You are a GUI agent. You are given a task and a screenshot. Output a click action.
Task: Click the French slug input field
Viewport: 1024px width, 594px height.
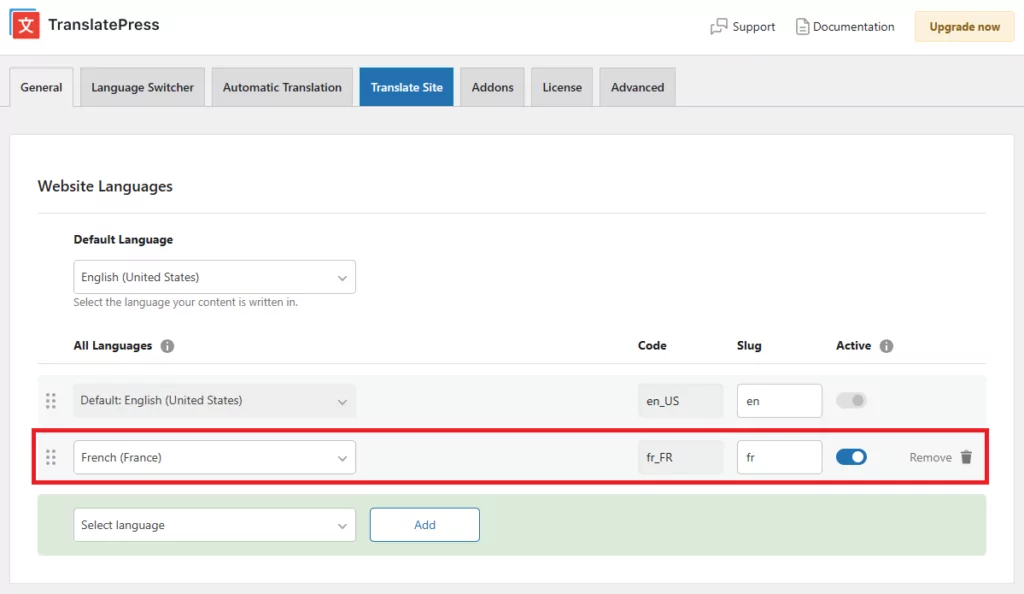point(779,457)
